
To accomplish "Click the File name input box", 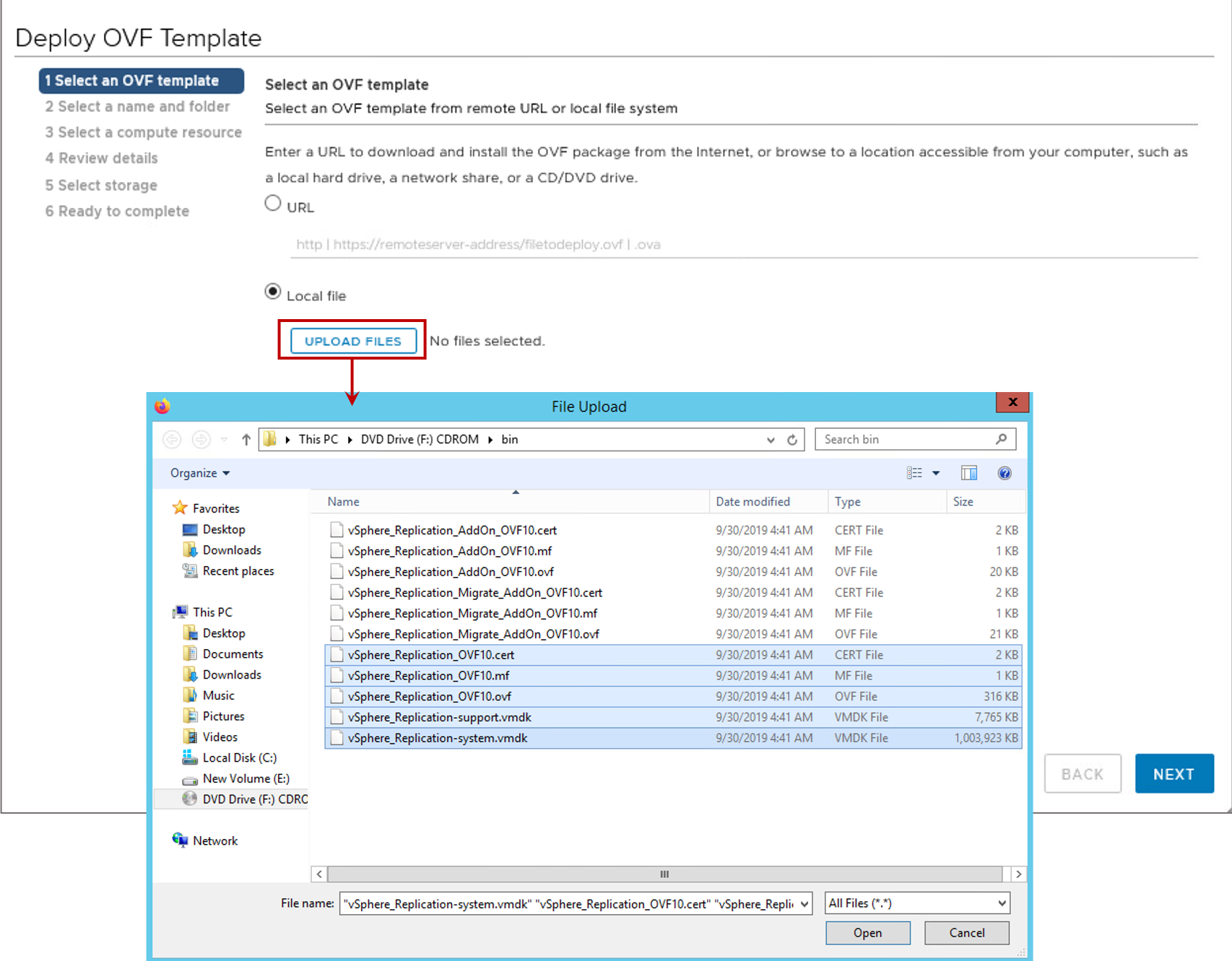I will pyautogui.click(x=568, y=903).
